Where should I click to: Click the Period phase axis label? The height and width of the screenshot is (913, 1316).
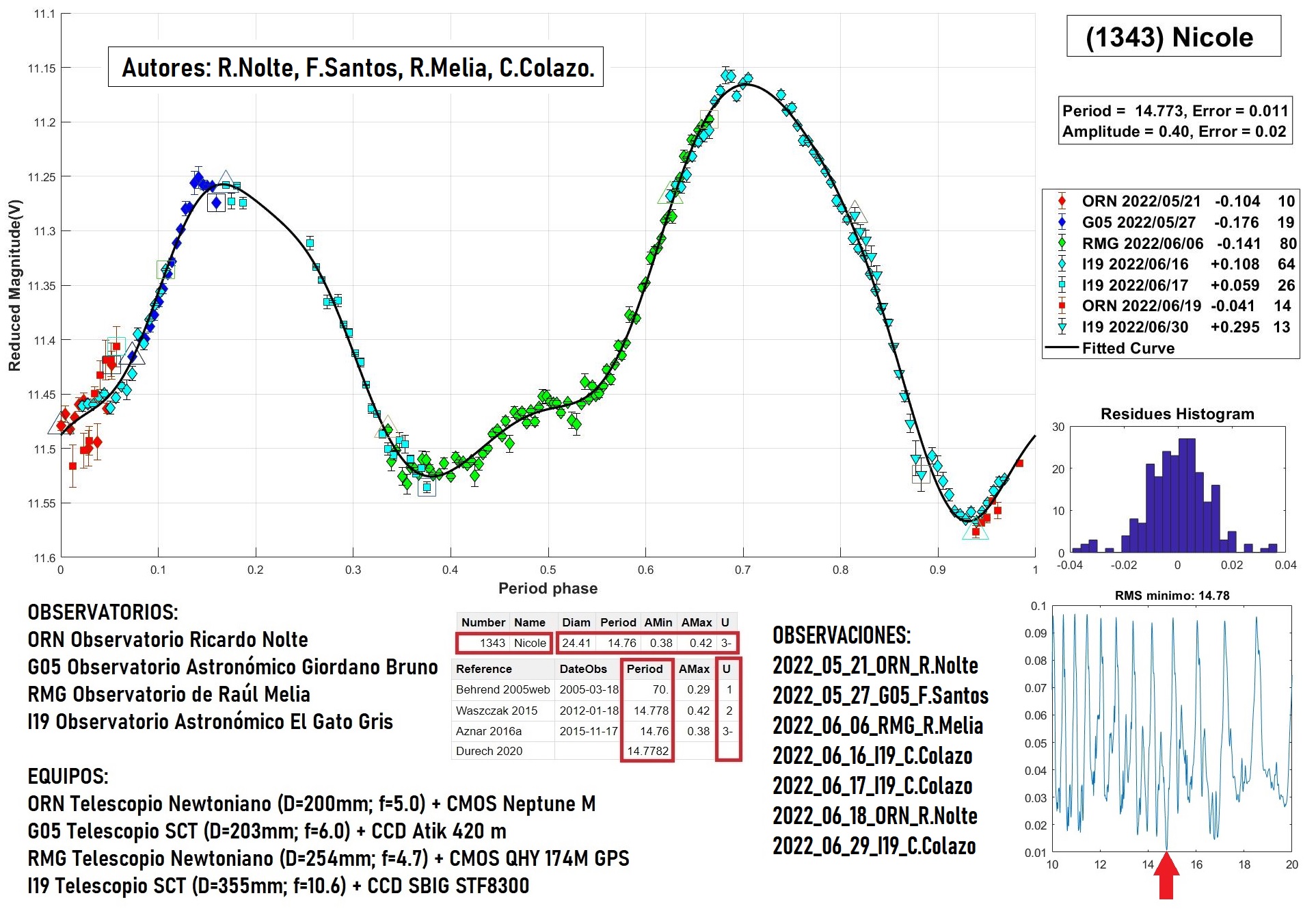click(548, 588)
